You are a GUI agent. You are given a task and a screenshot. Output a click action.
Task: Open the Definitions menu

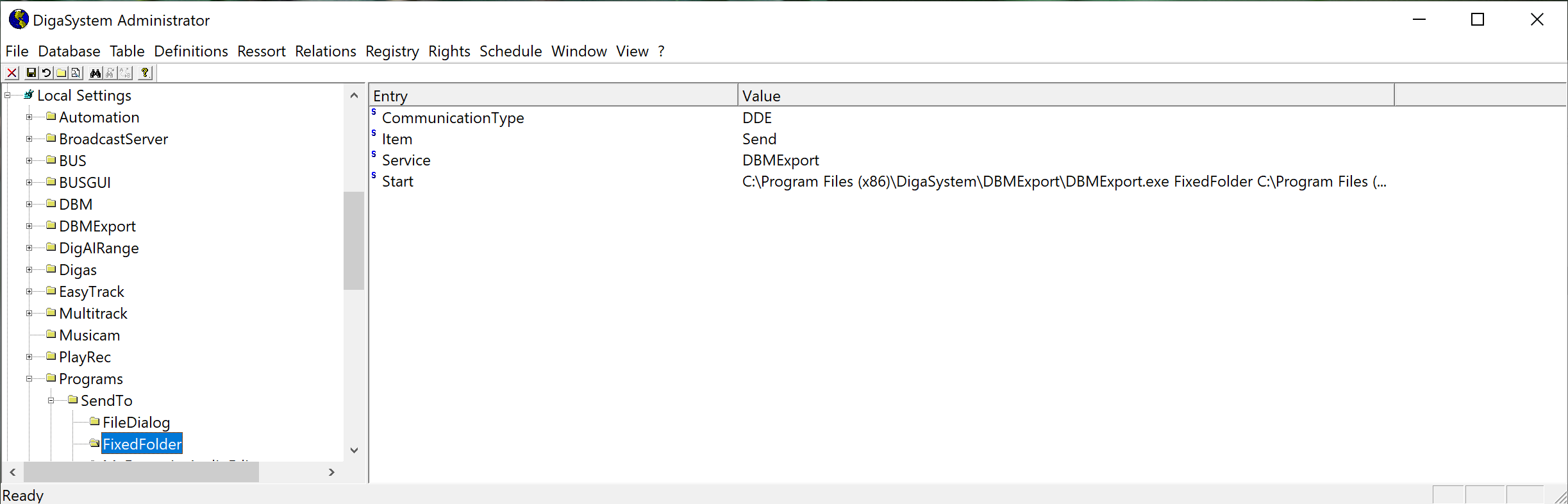click(190, 51)
